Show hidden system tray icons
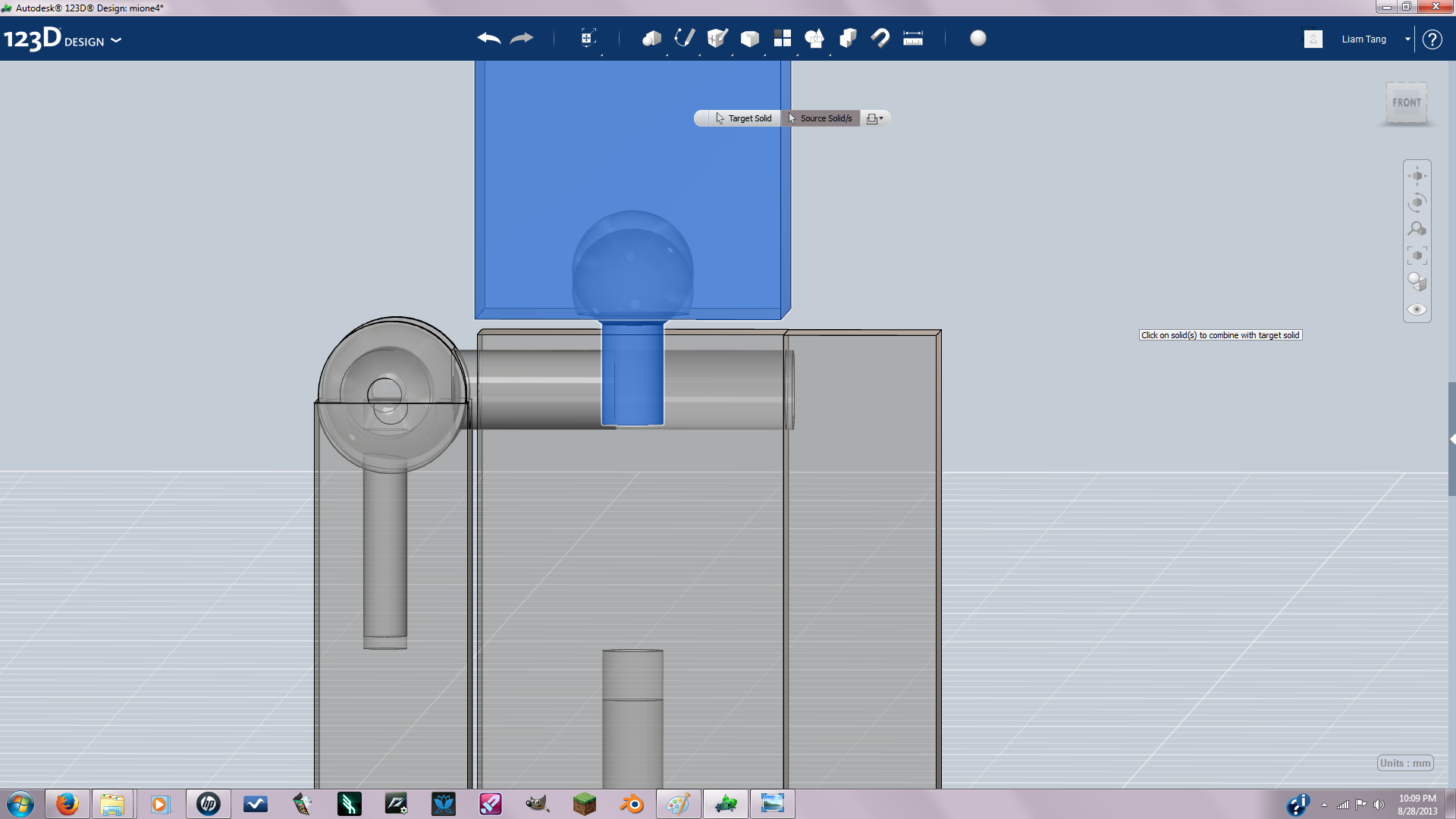The image size is (1456, 819). point(1324,805)
